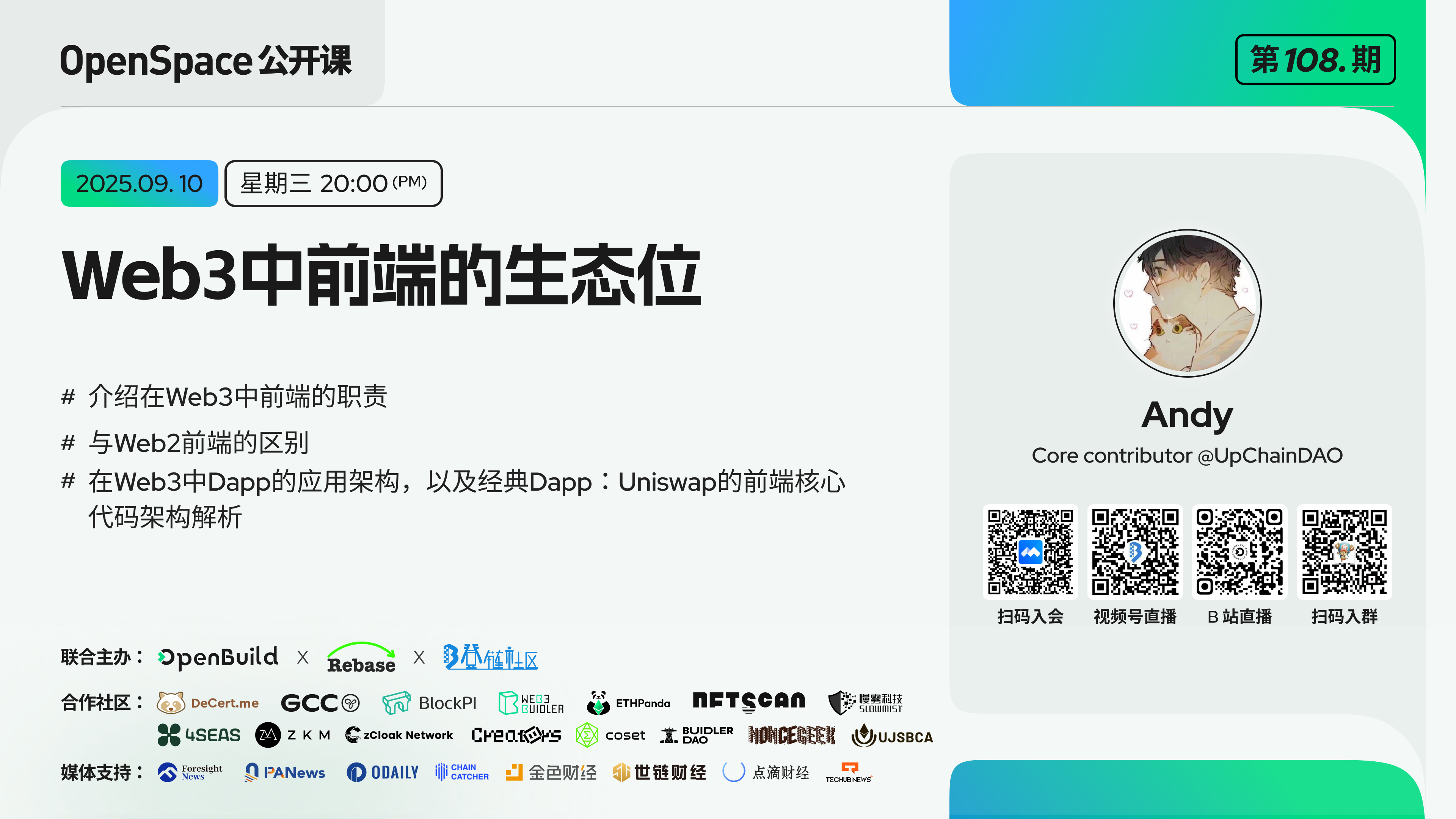
Task: Click the 扫码入群 QR code
Action: 1344,552
